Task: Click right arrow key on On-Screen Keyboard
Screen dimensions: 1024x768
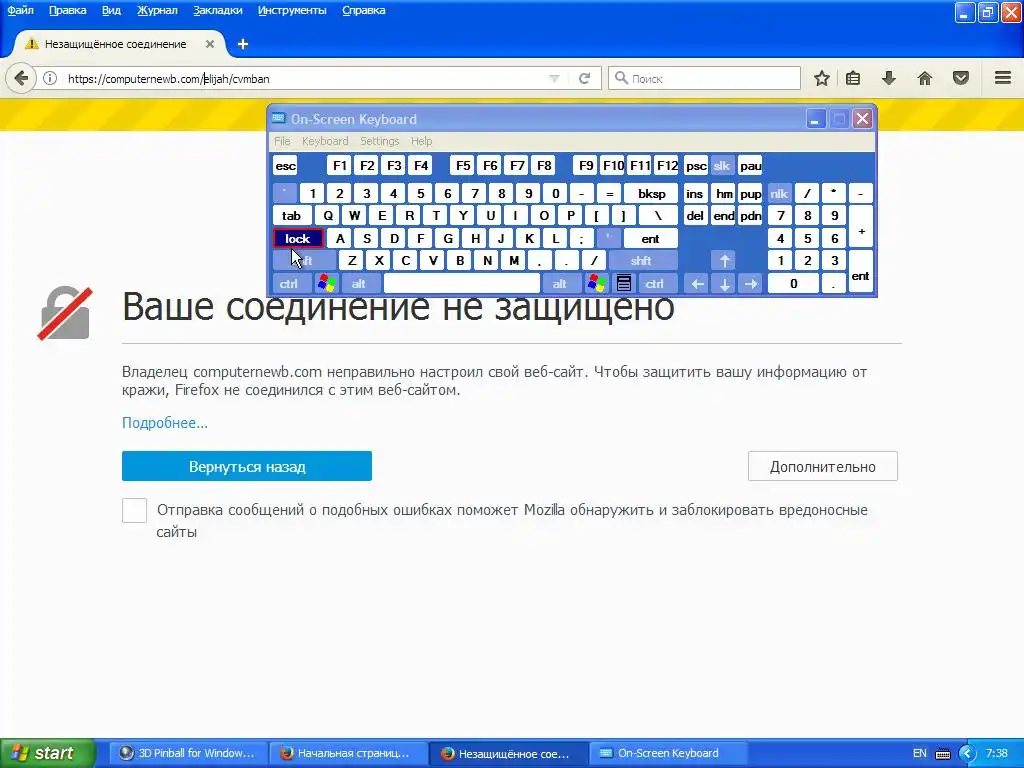Action: [751, 283]
